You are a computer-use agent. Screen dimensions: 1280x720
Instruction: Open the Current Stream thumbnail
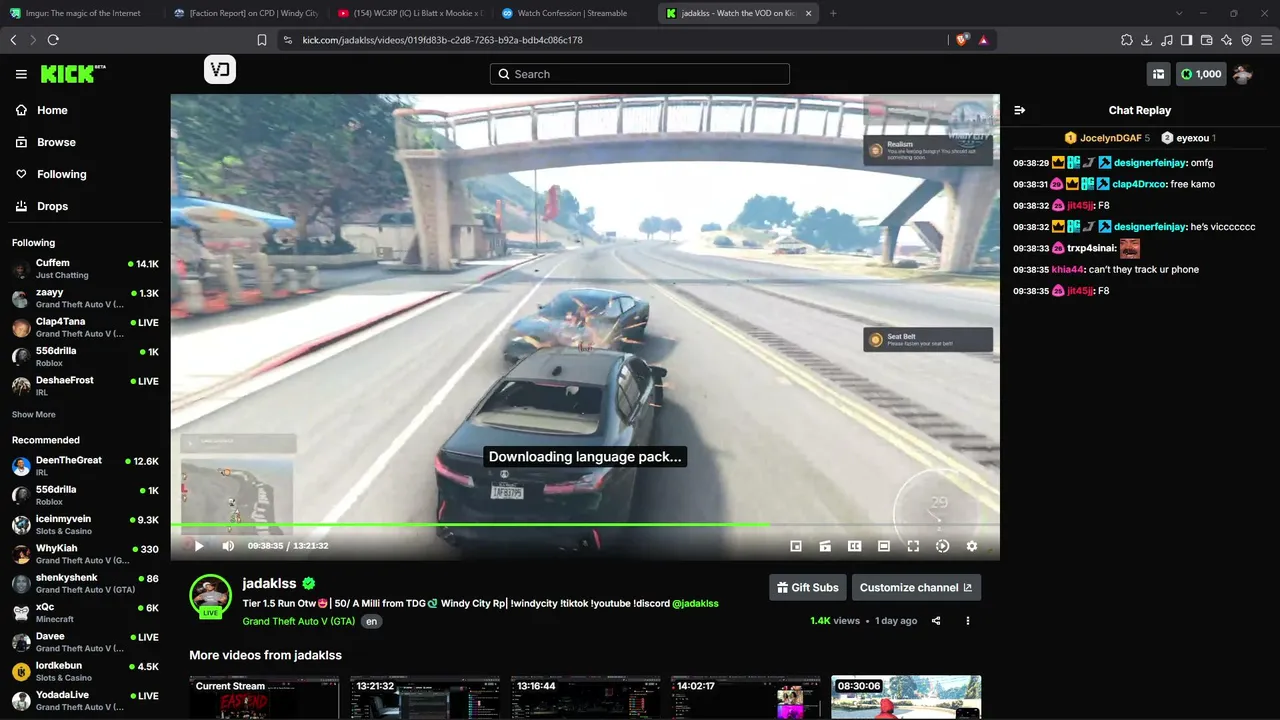[264, 697]
